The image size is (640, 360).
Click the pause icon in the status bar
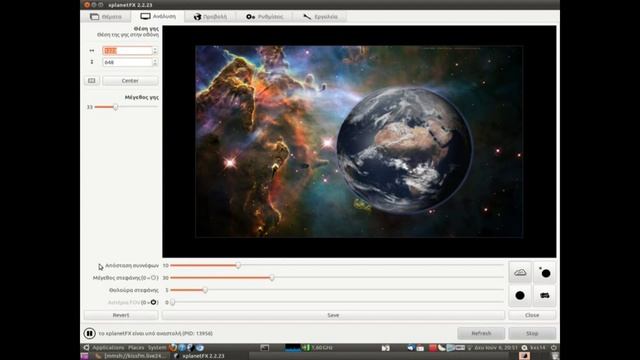click(x=89, y=333)
